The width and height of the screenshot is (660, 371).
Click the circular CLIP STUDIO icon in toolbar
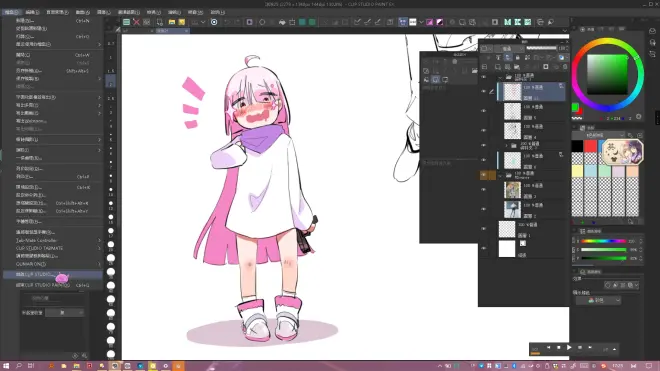pos(214,22)
